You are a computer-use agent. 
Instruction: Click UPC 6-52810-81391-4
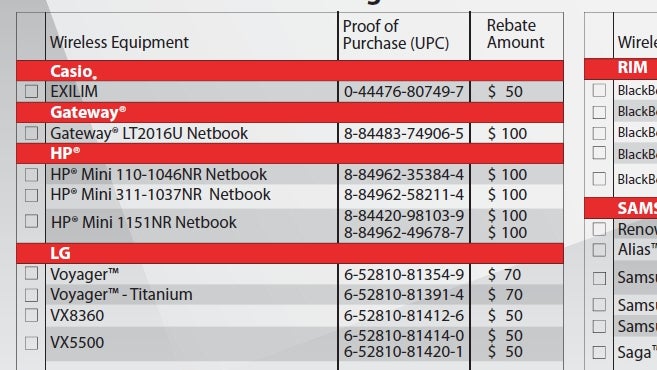click(x=404, y=295)
